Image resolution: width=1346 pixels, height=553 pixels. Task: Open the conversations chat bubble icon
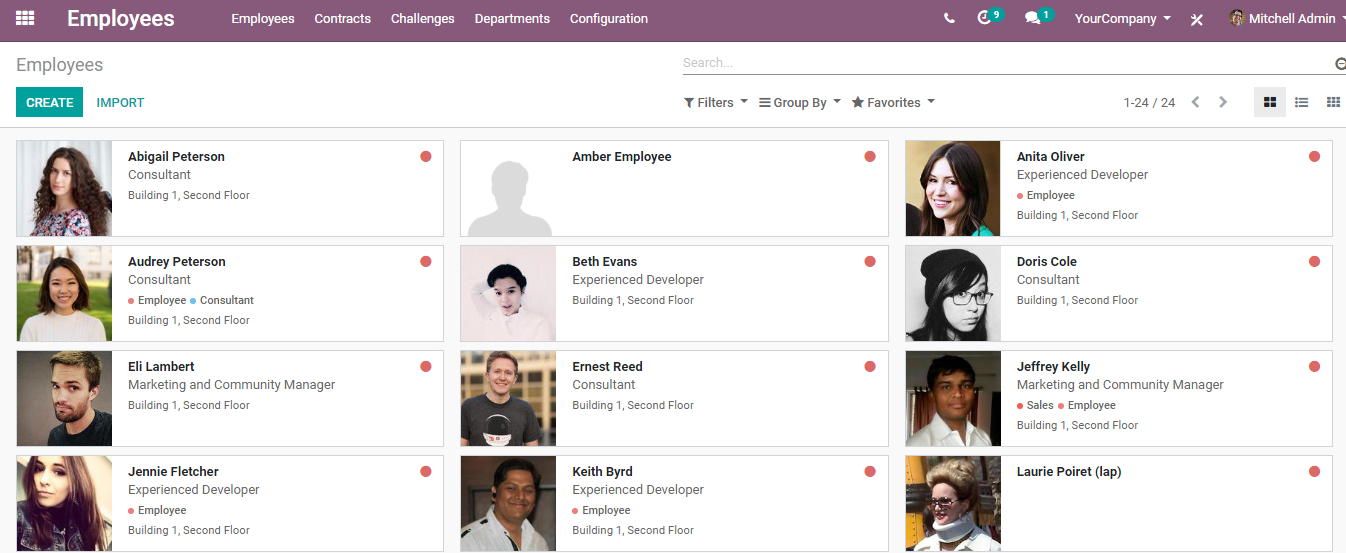pos(1038,17)
